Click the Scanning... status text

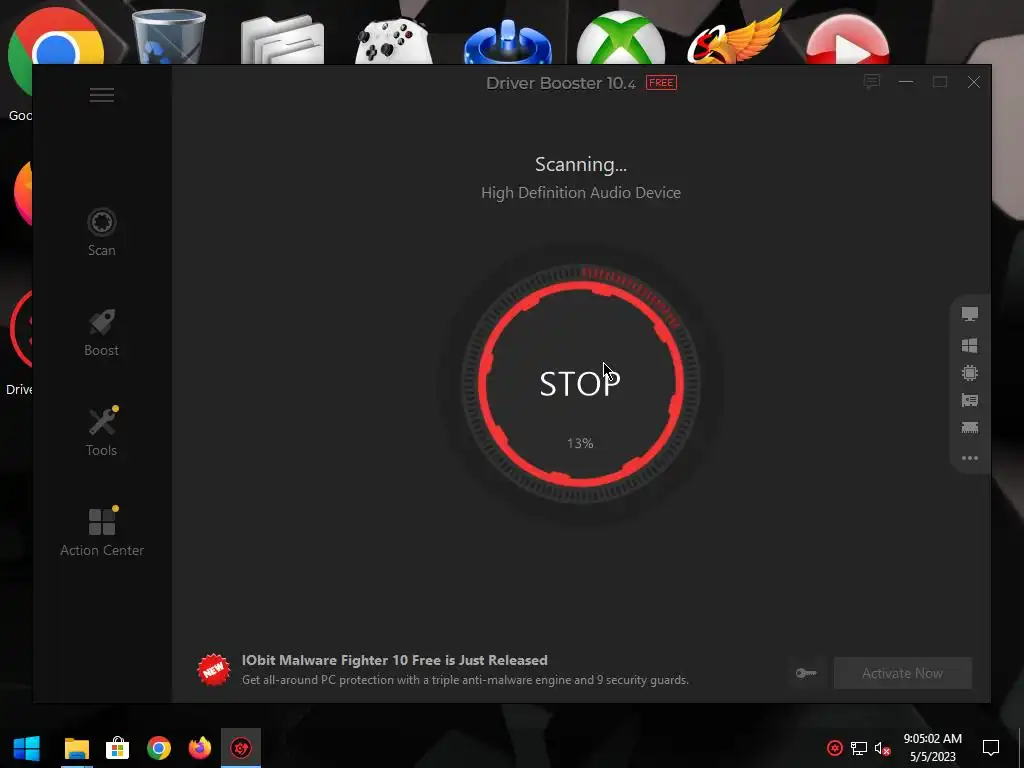(x=581, y=165)
